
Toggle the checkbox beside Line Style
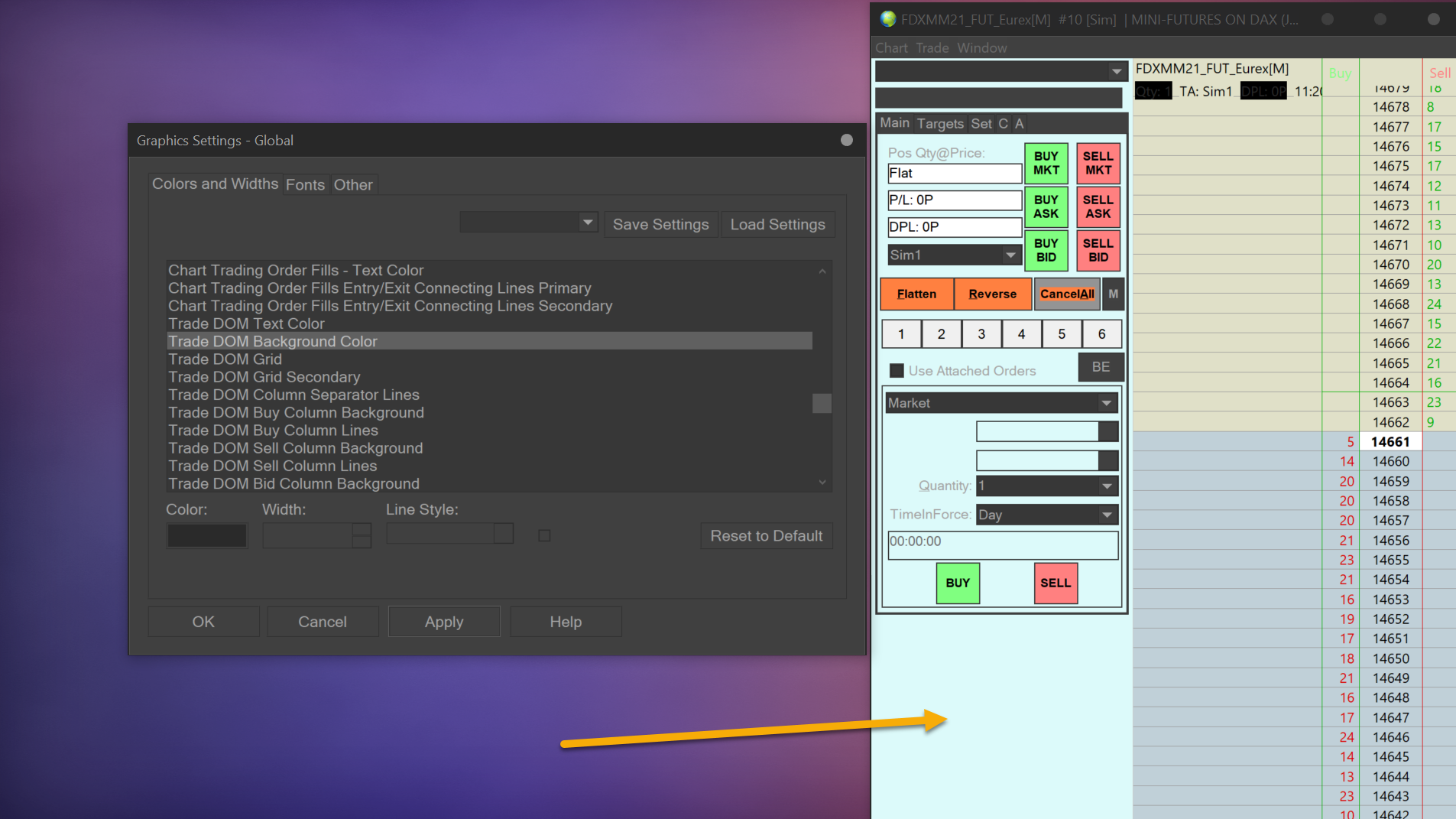(544, 535)
